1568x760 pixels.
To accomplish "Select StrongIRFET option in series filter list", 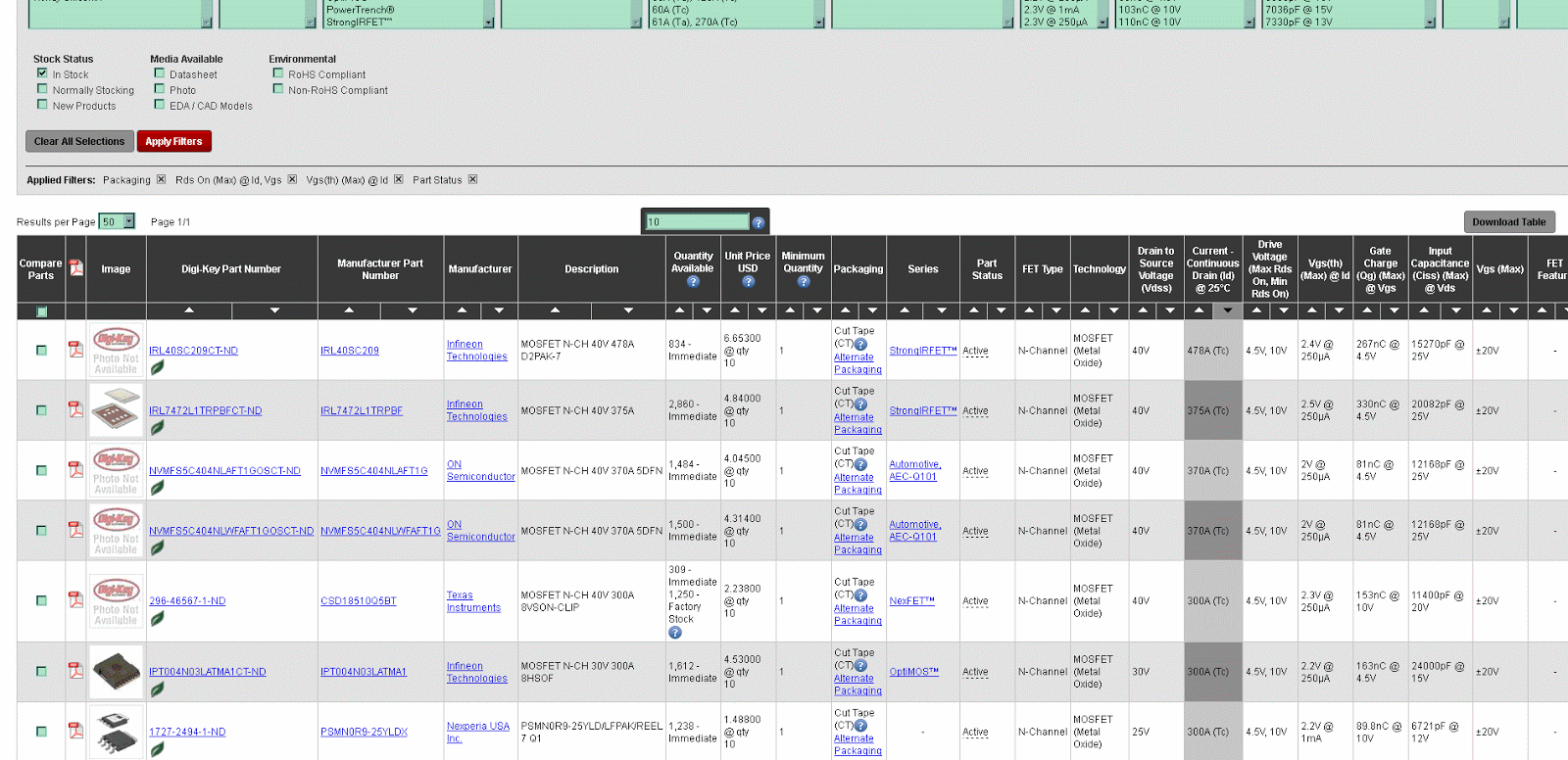I will pyautogui.click(x=359, y=22).
